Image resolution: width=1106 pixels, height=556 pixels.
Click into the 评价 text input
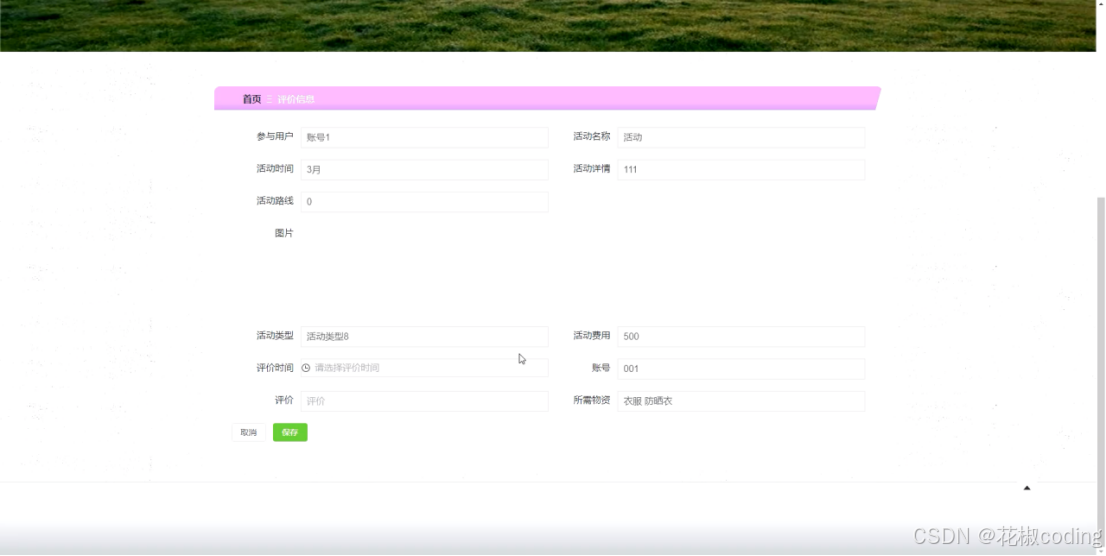pos(425,401)
